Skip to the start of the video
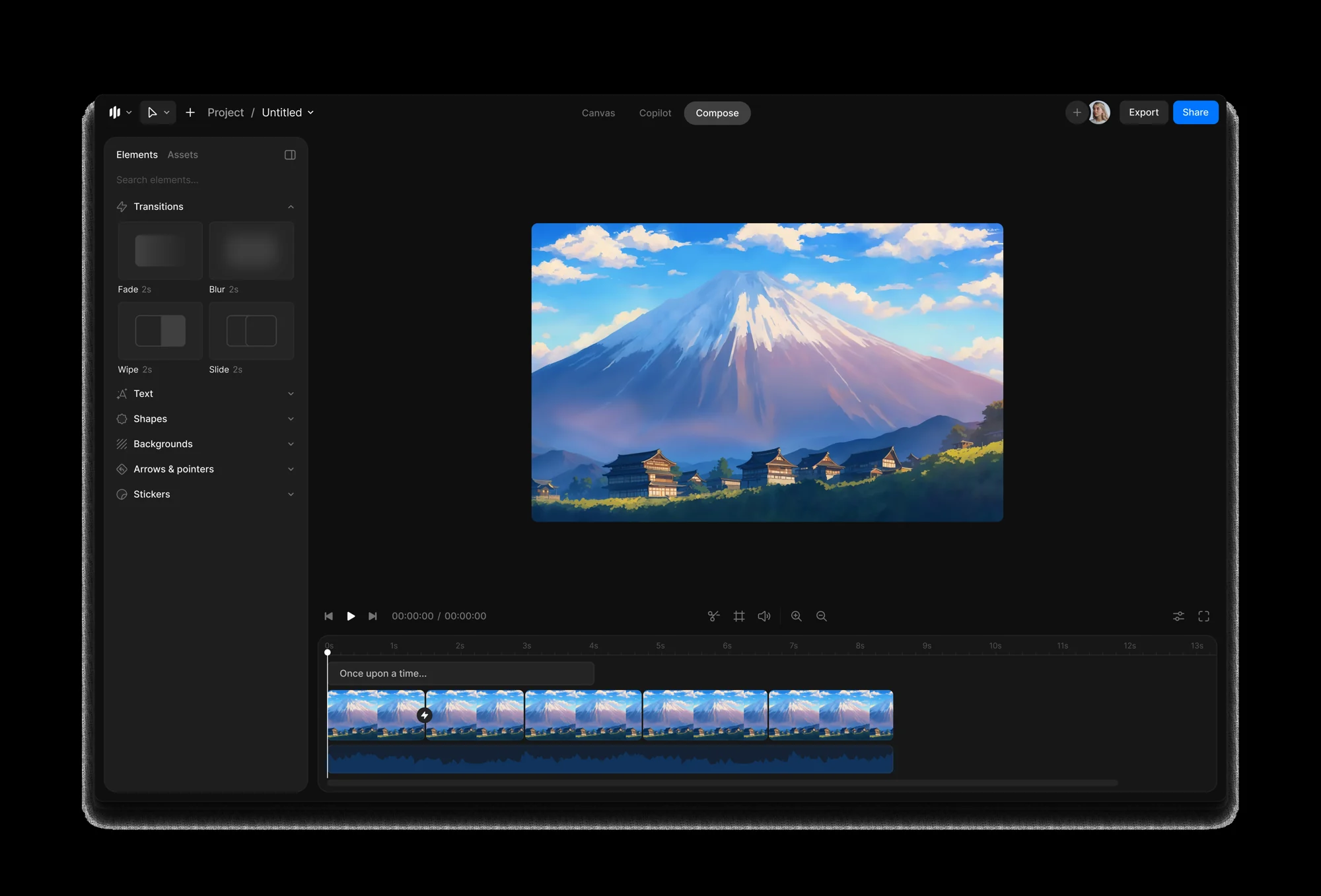Screen dimensions: 1321x896 point(329,616)
